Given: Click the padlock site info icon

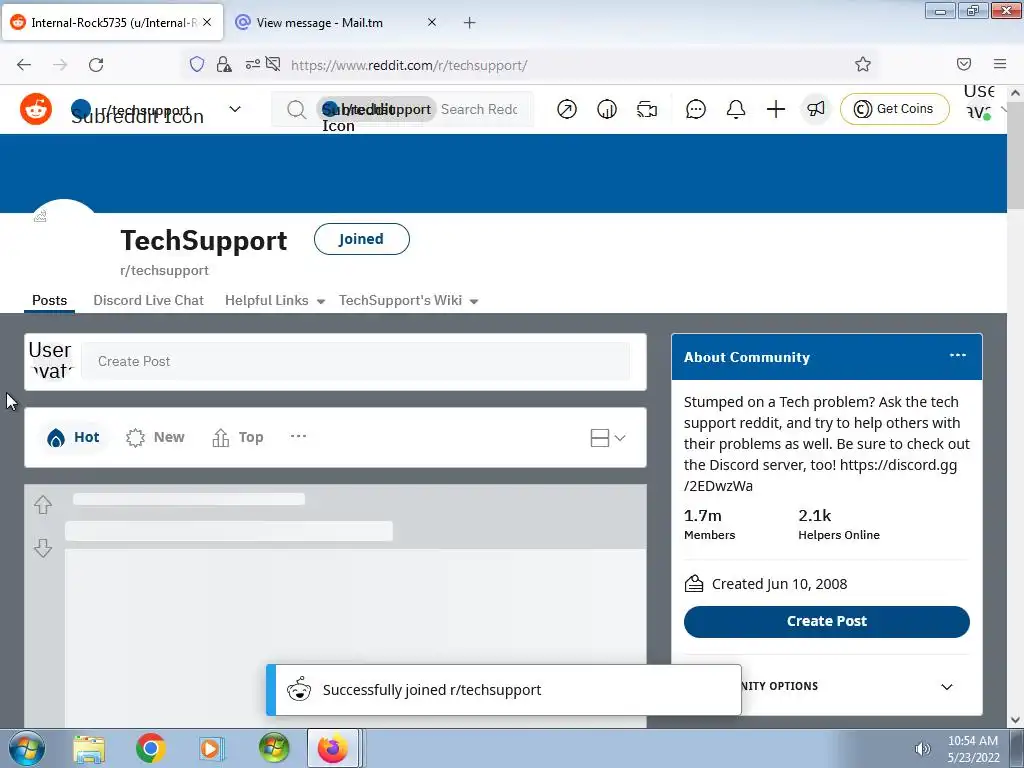Looking at the screenshot, I should 224,64.
